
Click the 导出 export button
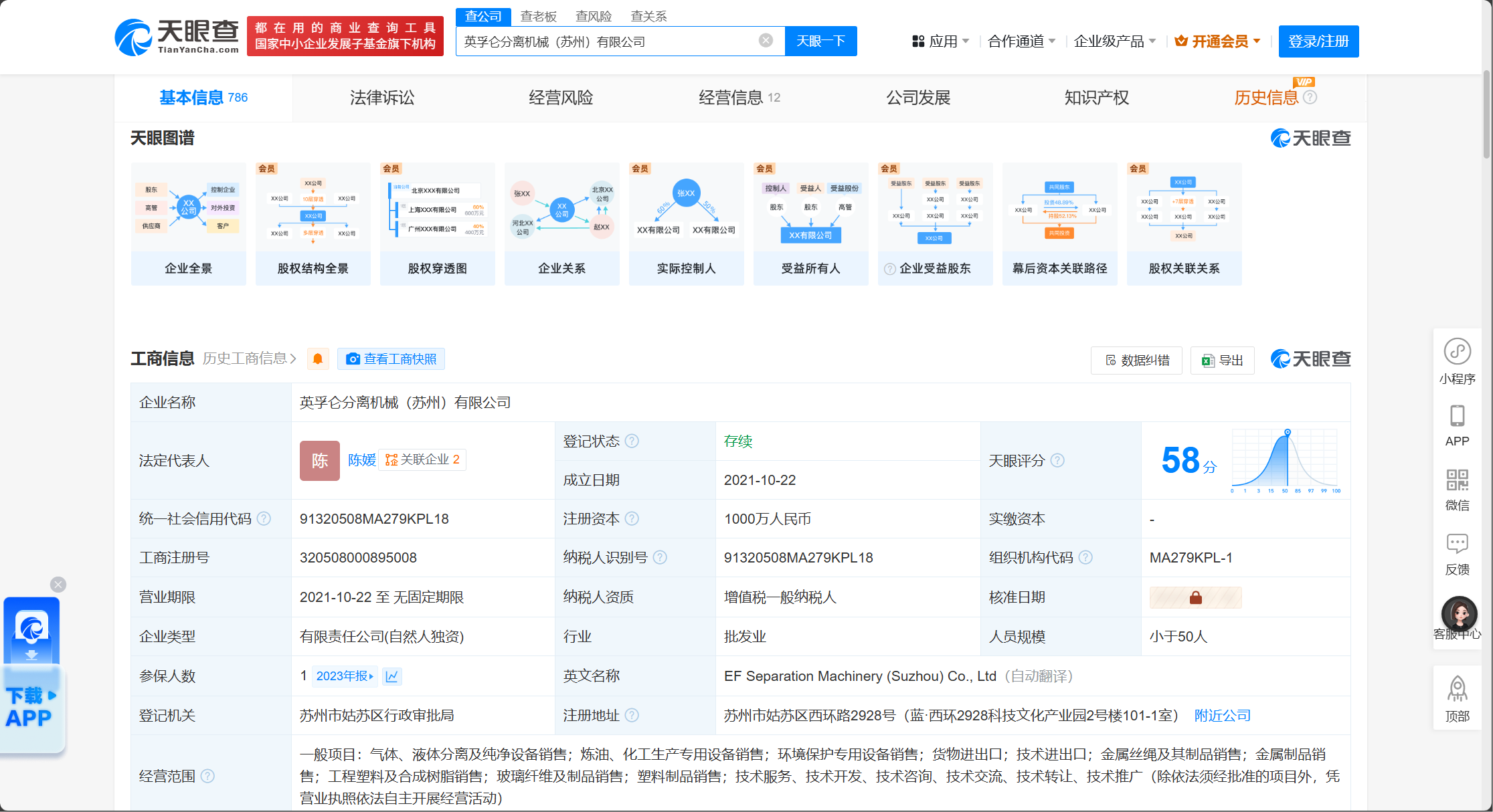(1222, 361)
